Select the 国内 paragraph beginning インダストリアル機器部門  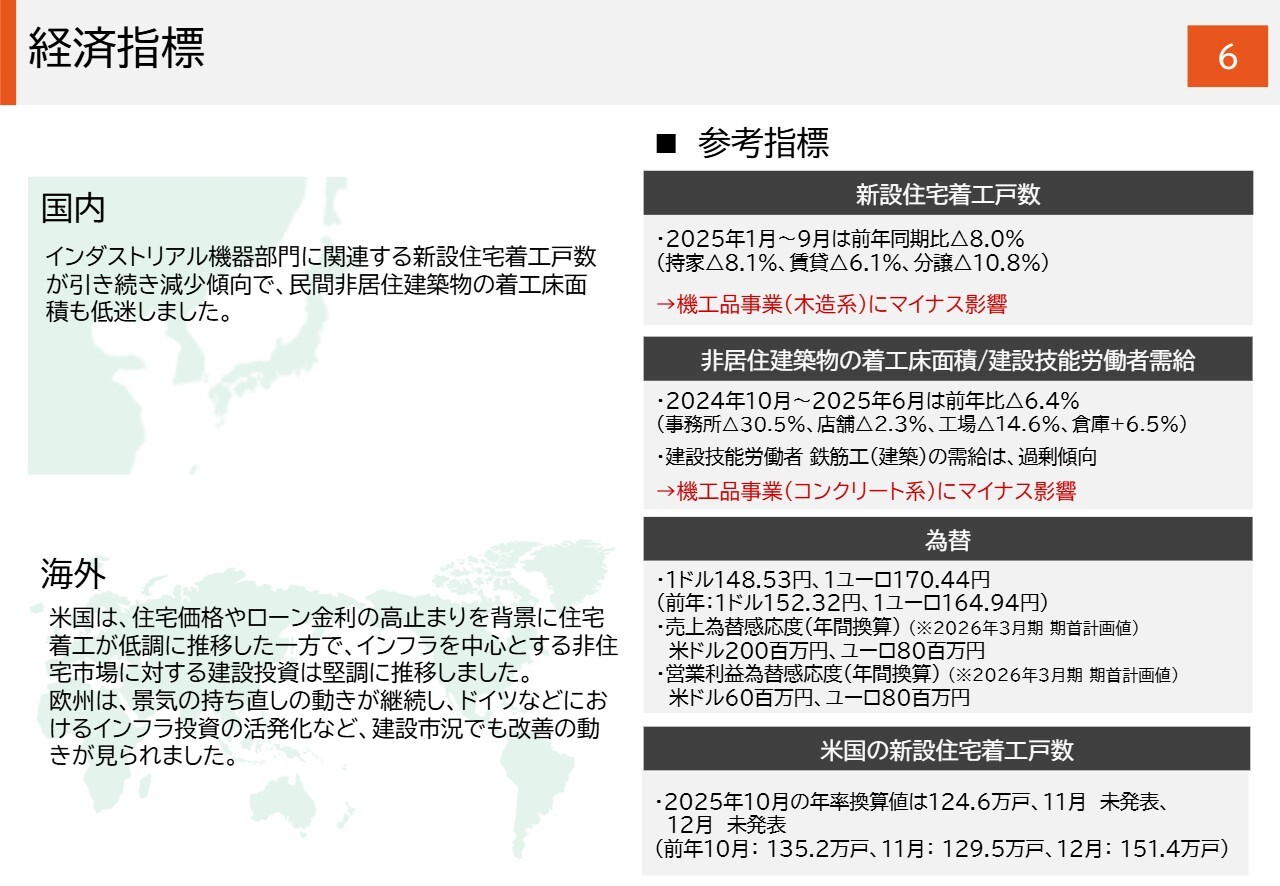[x=320, y=285]
